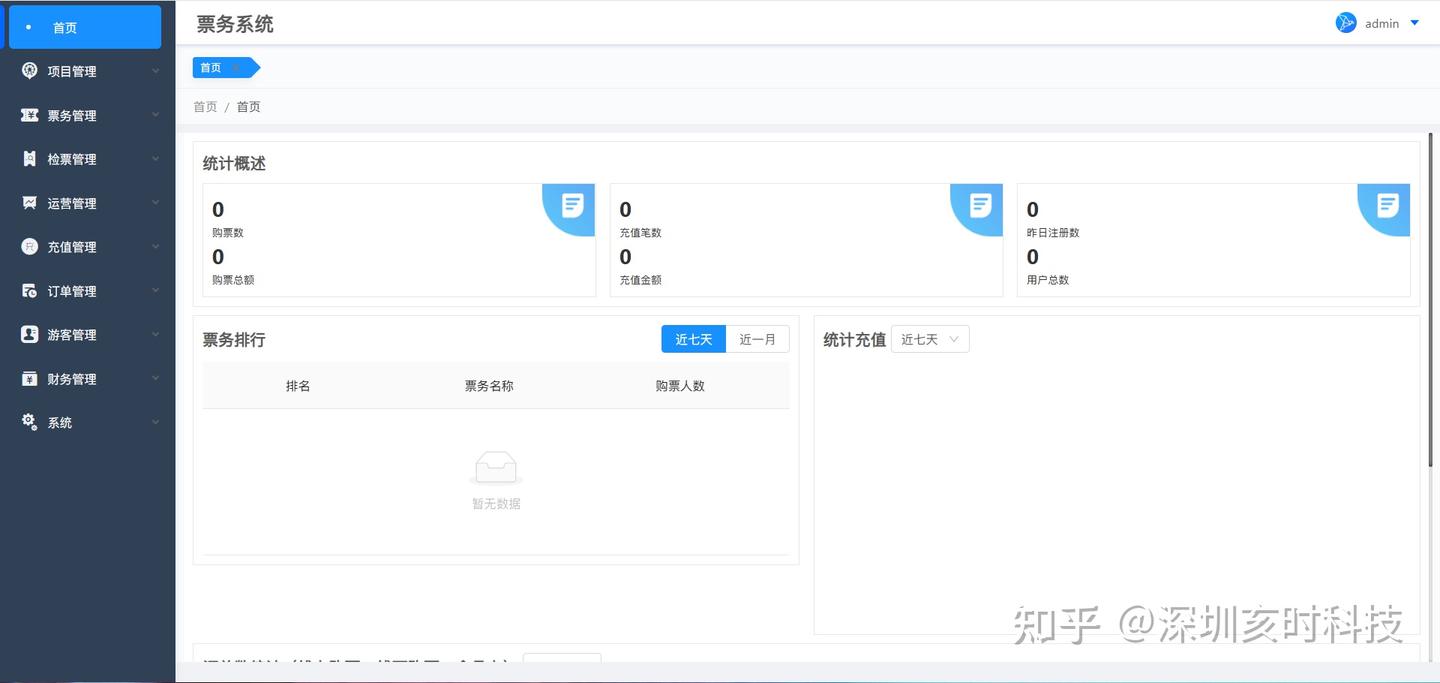Click the 充值管理 coin icon
Viewport: 1440px width, 683px height.
[x=30, y=247]
